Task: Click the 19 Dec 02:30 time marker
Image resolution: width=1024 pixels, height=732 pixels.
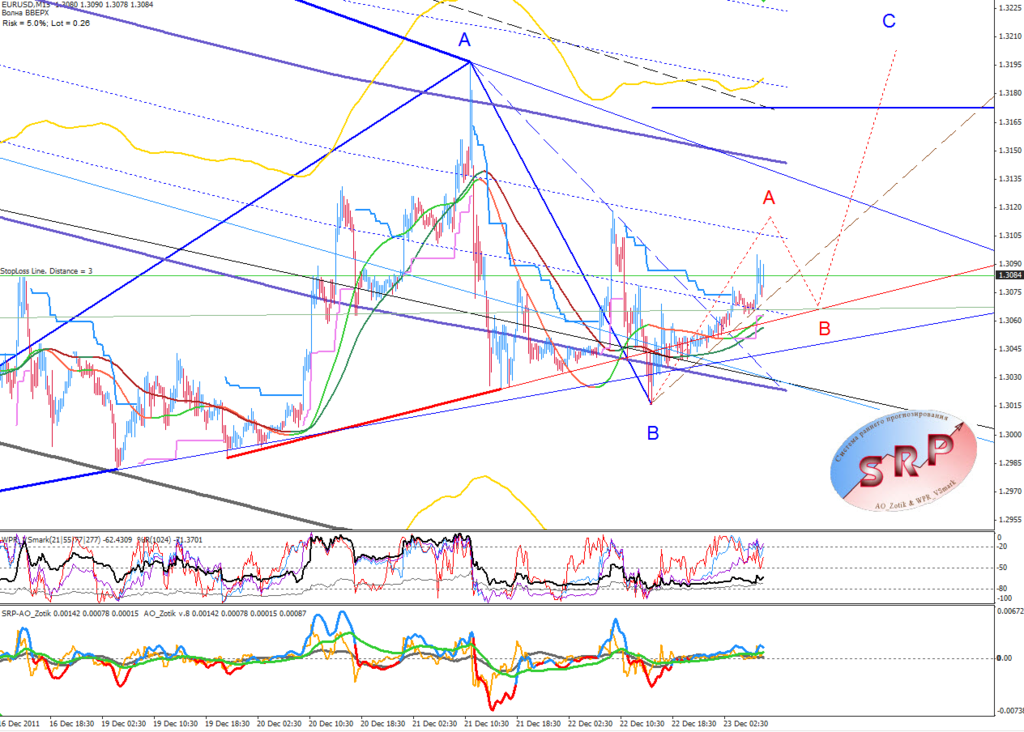Action: 123,724
